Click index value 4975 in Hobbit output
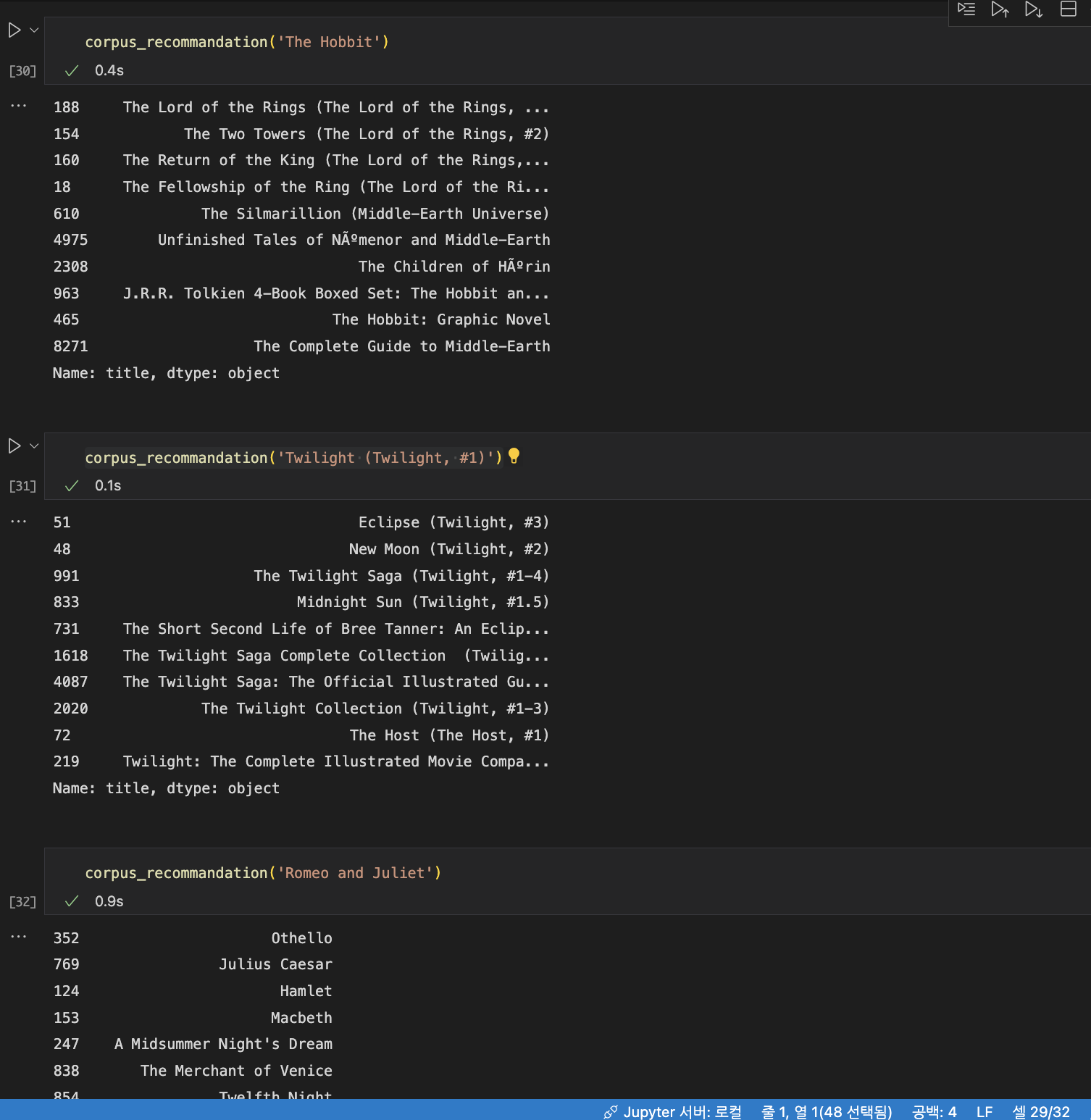The width and height of the screenshot is (1091, 1120). [70, 240]
